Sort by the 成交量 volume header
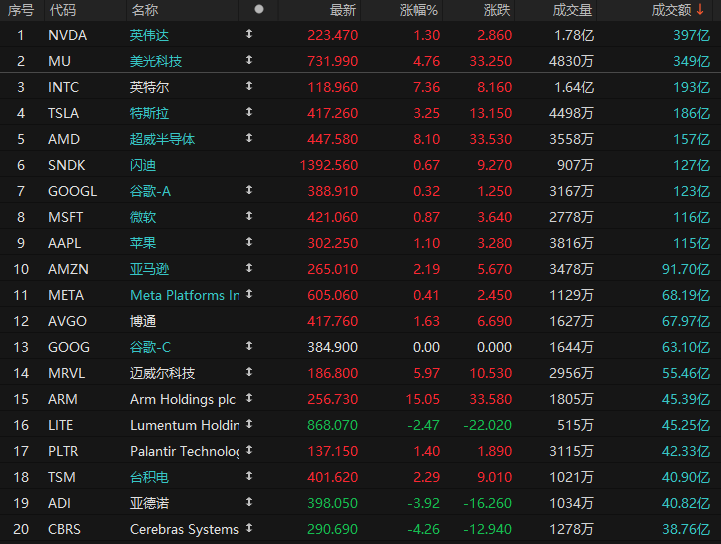 [572, 10]
